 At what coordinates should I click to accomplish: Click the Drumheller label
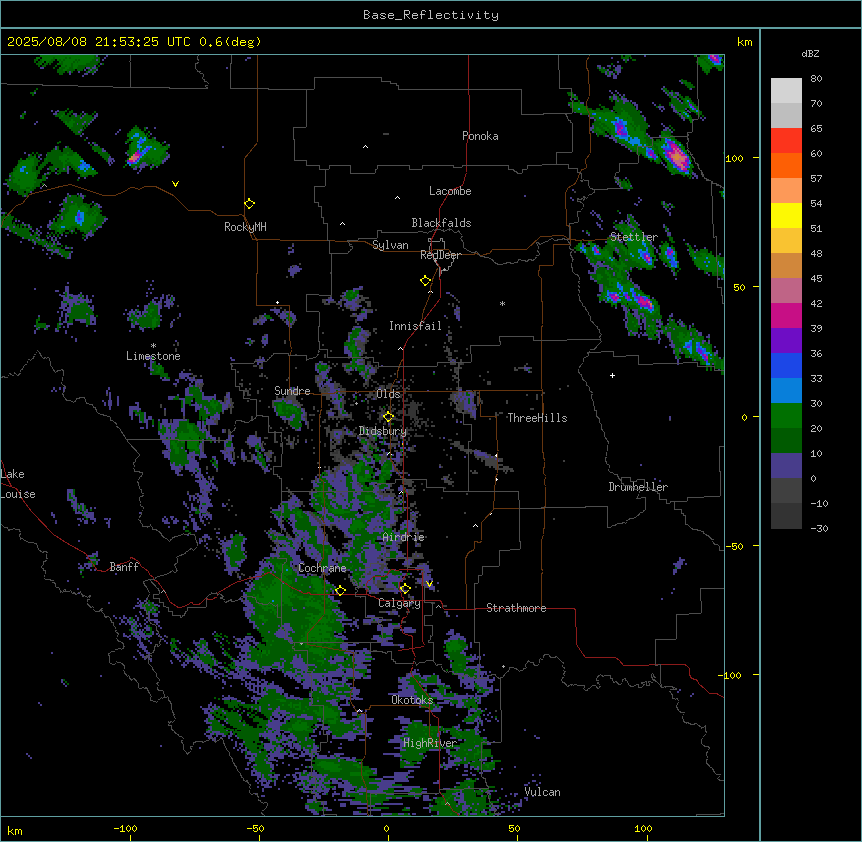point(638,487)
